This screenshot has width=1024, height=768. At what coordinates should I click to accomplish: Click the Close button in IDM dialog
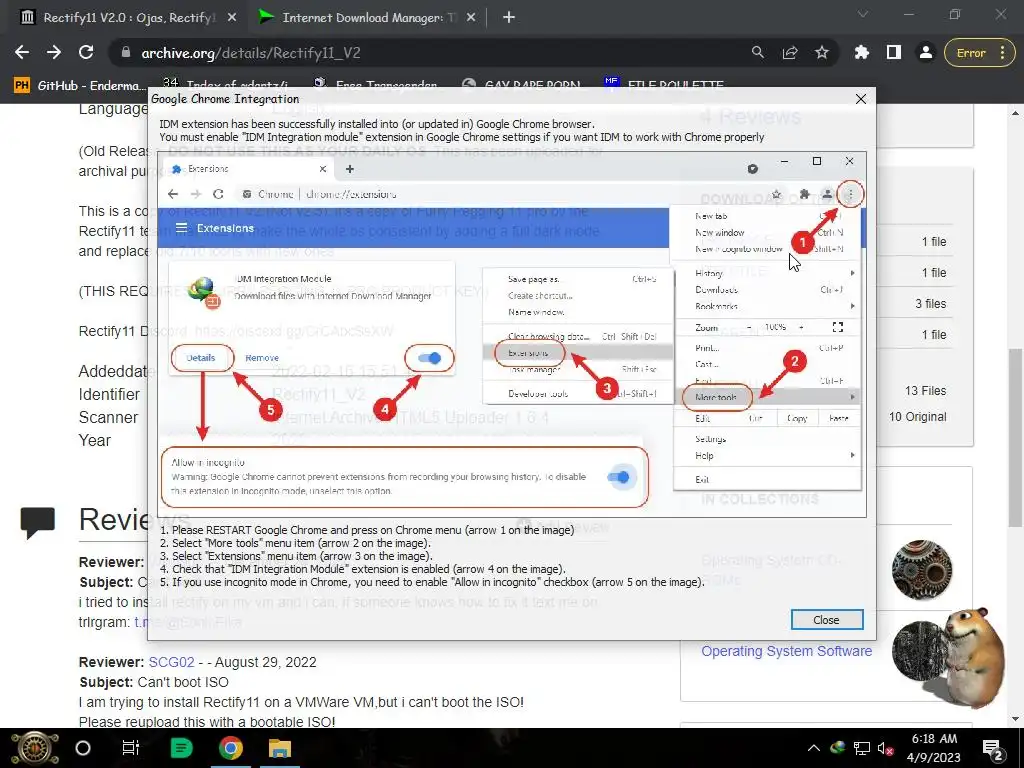point(827,620)
